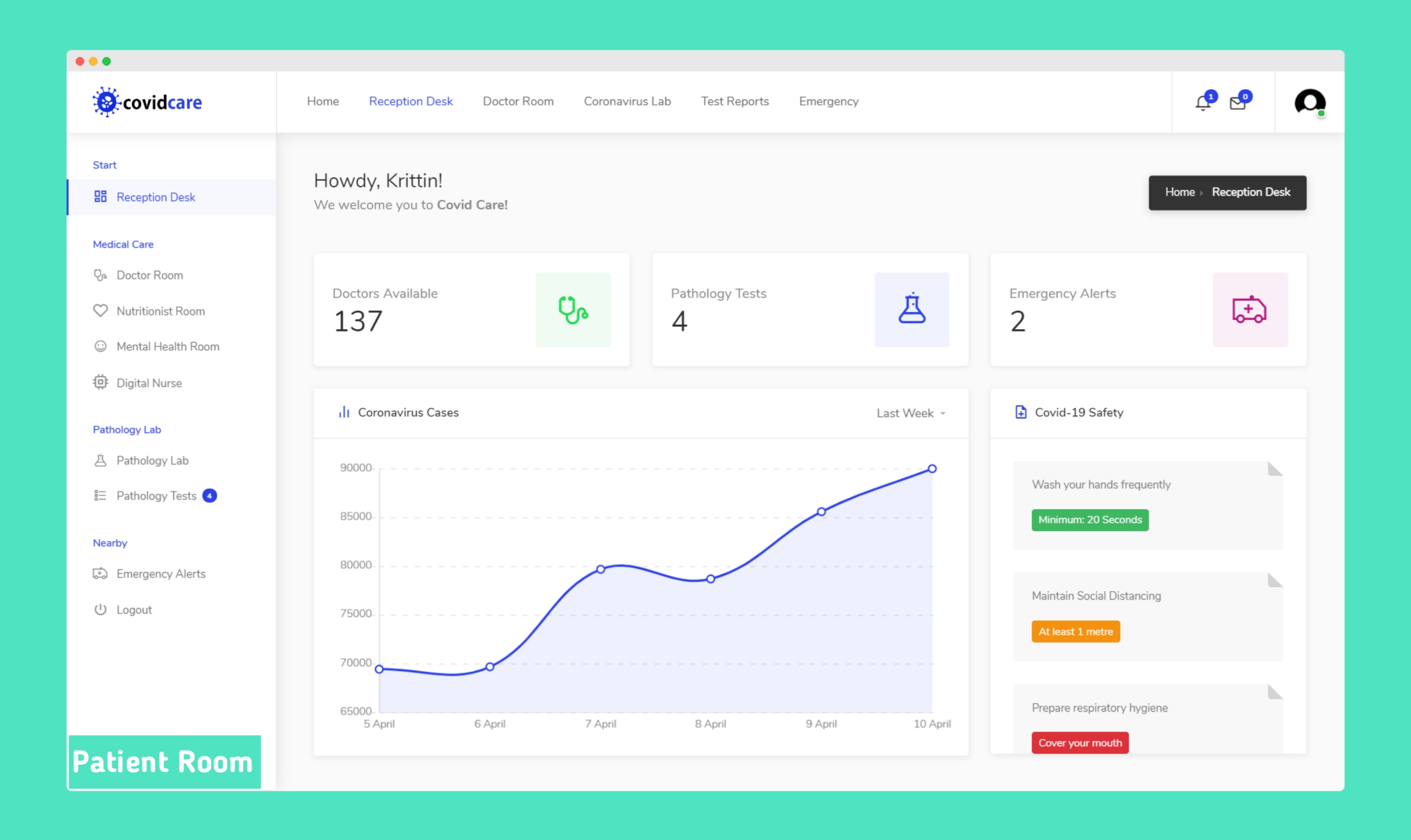This screenshot has height=840, width=1411.
Task: Click the pink ambulance icon tile
Action: [x=1249, y=310]
